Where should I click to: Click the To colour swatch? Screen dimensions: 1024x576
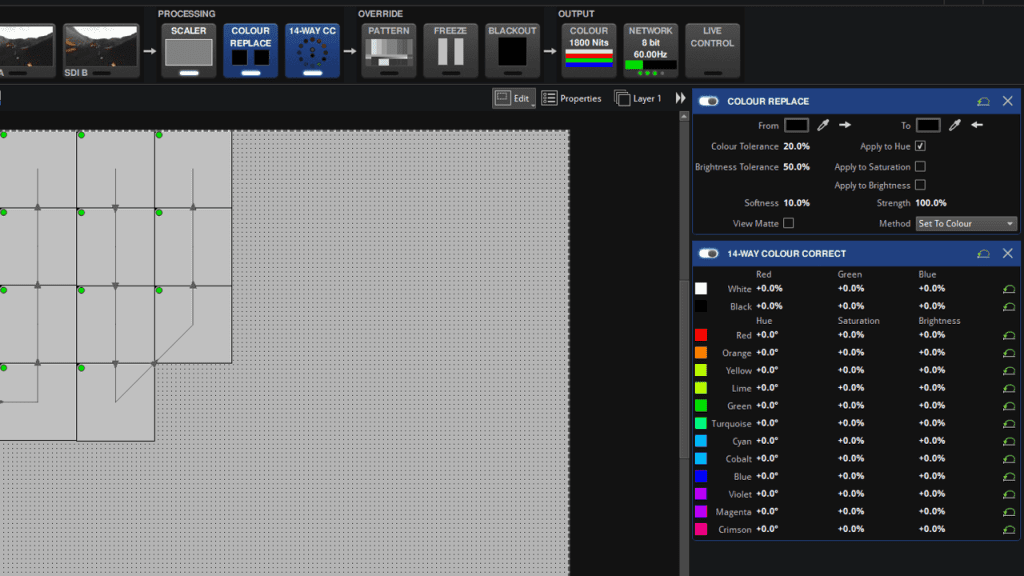(x=928, y=125)
